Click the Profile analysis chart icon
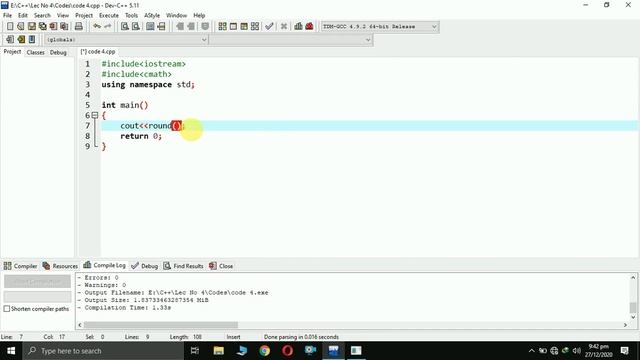 298,27
